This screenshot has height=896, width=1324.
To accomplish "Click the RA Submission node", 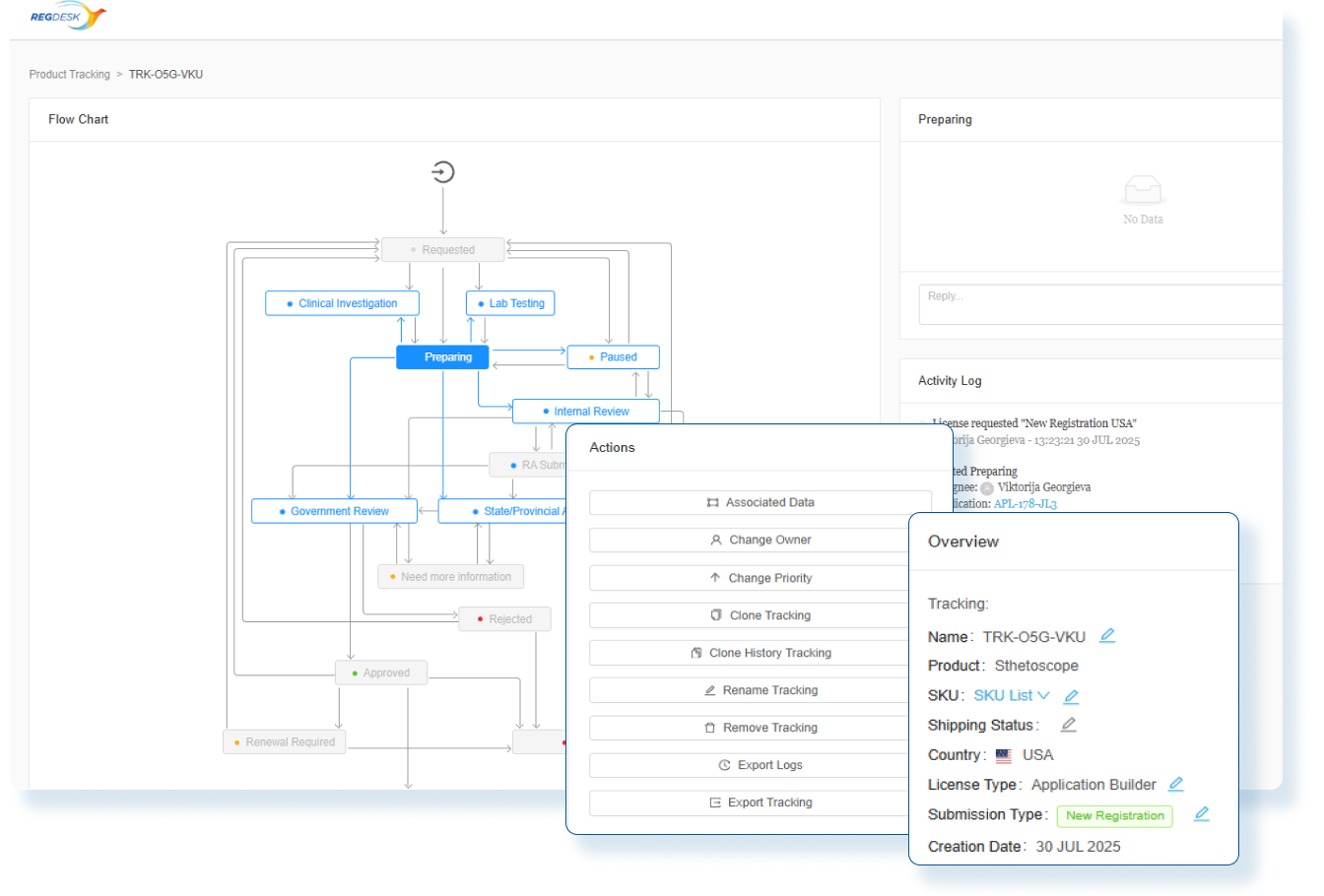I will tap(528, 465).
